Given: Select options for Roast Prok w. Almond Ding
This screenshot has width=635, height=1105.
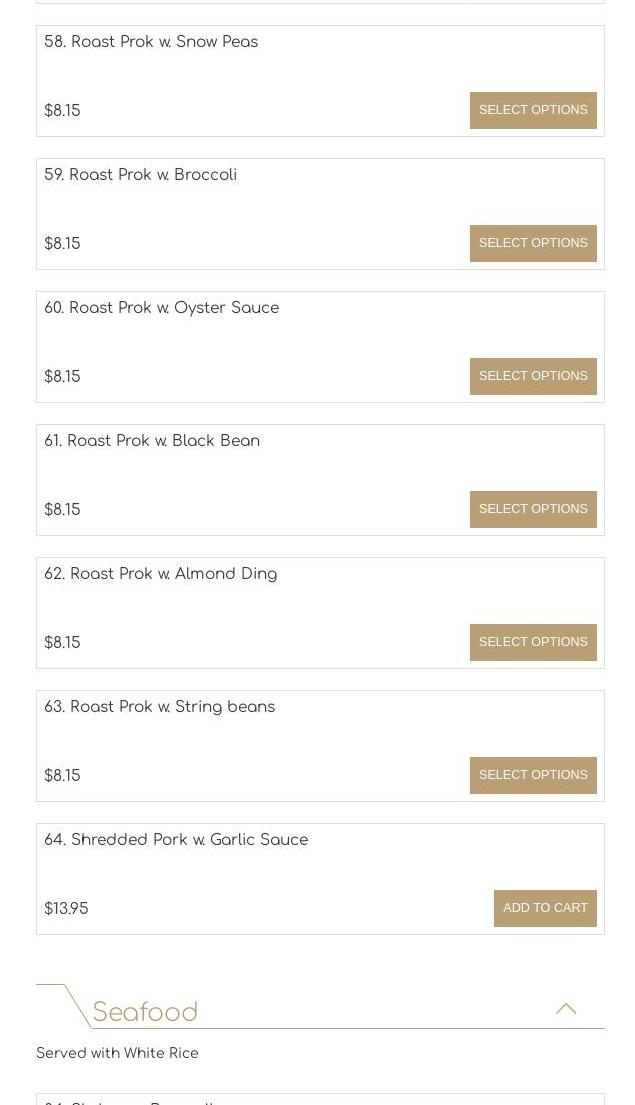Looking at the screenshot, I should click(x=533, y=642).
